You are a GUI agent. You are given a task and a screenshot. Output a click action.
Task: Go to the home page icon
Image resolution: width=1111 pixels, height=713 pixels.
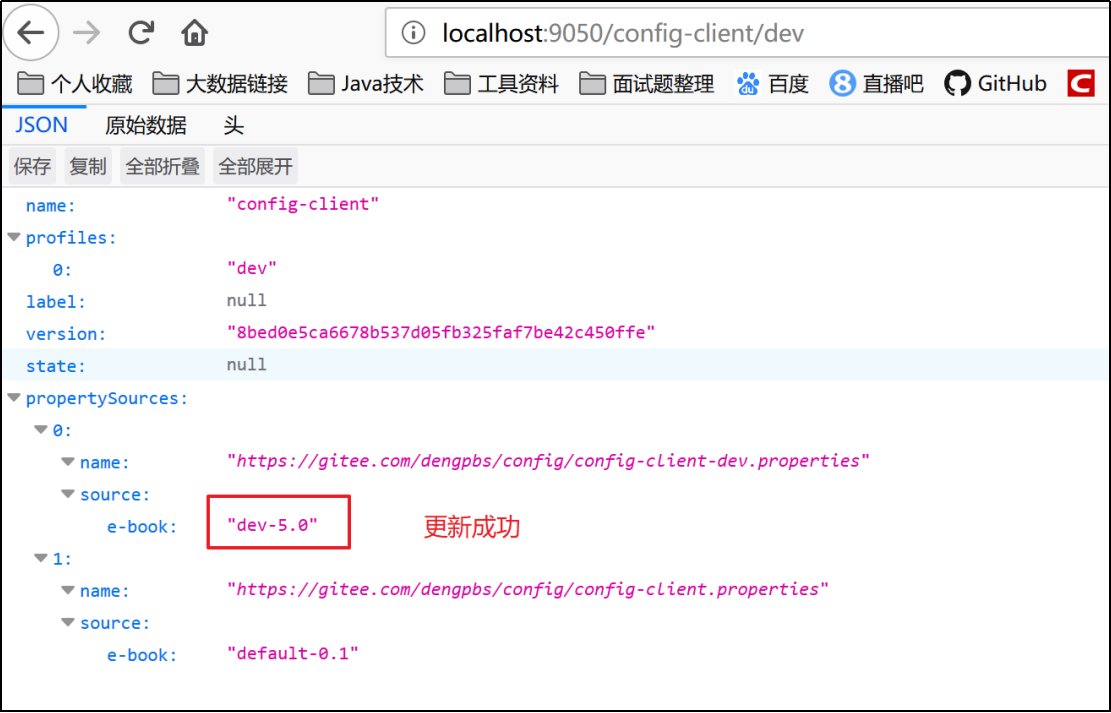(194, 33)
